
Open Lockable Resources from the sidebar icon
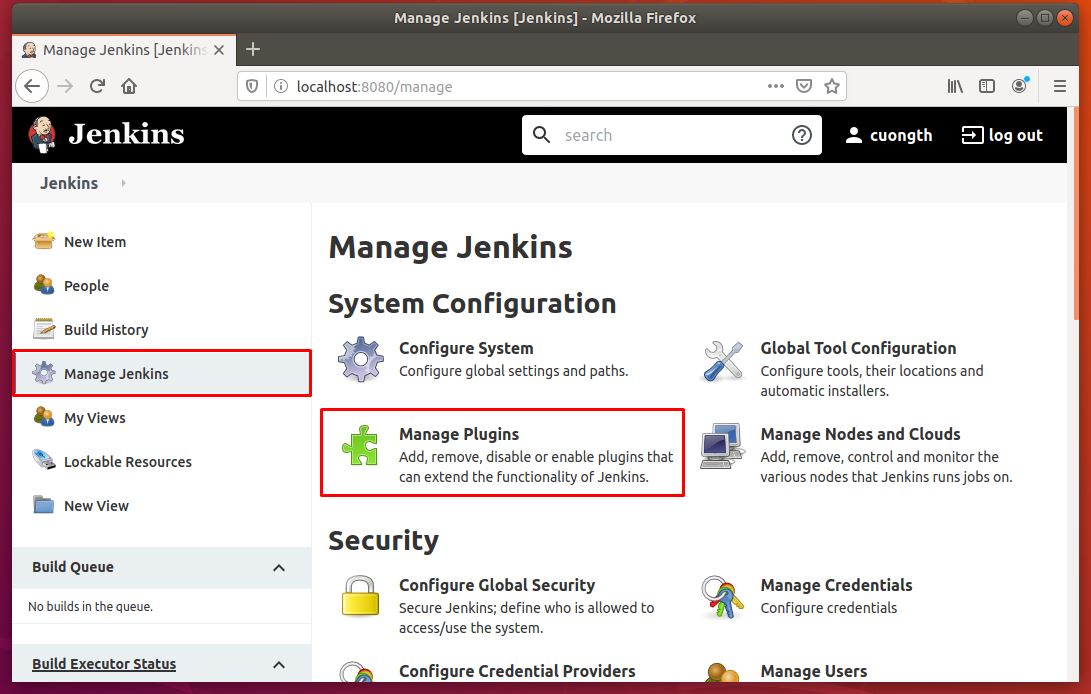coord(43,461)
